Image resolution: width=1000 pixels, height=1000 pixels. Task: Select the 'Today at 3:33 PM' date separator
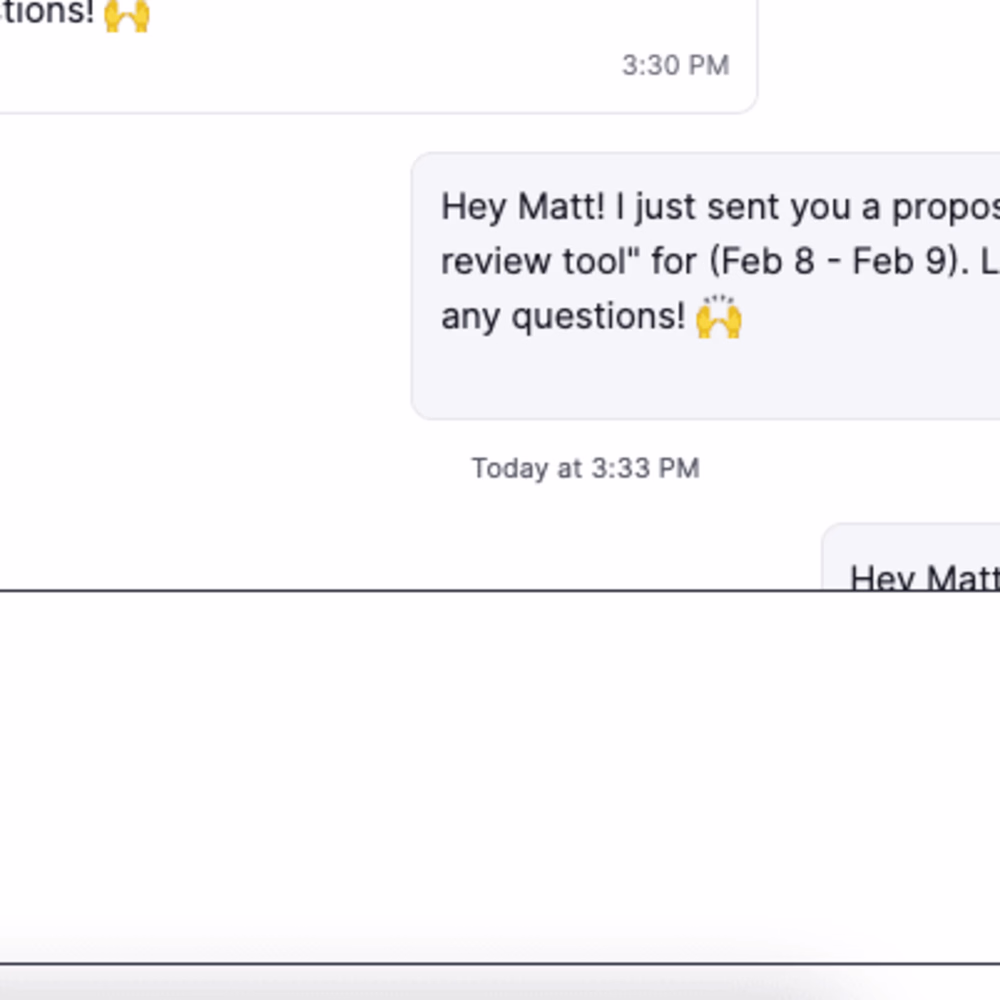585,467
